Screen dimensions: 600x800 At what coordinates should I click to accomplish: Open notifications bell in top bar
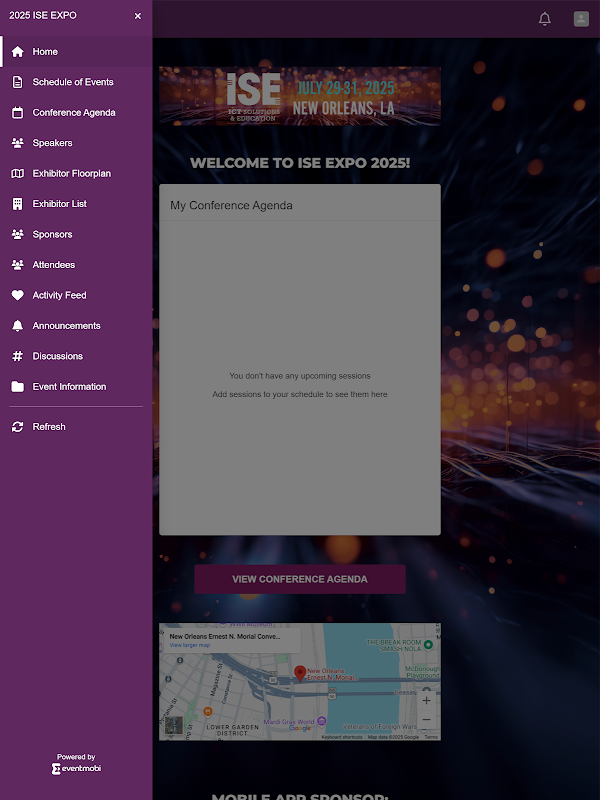(x=545, y=19)
